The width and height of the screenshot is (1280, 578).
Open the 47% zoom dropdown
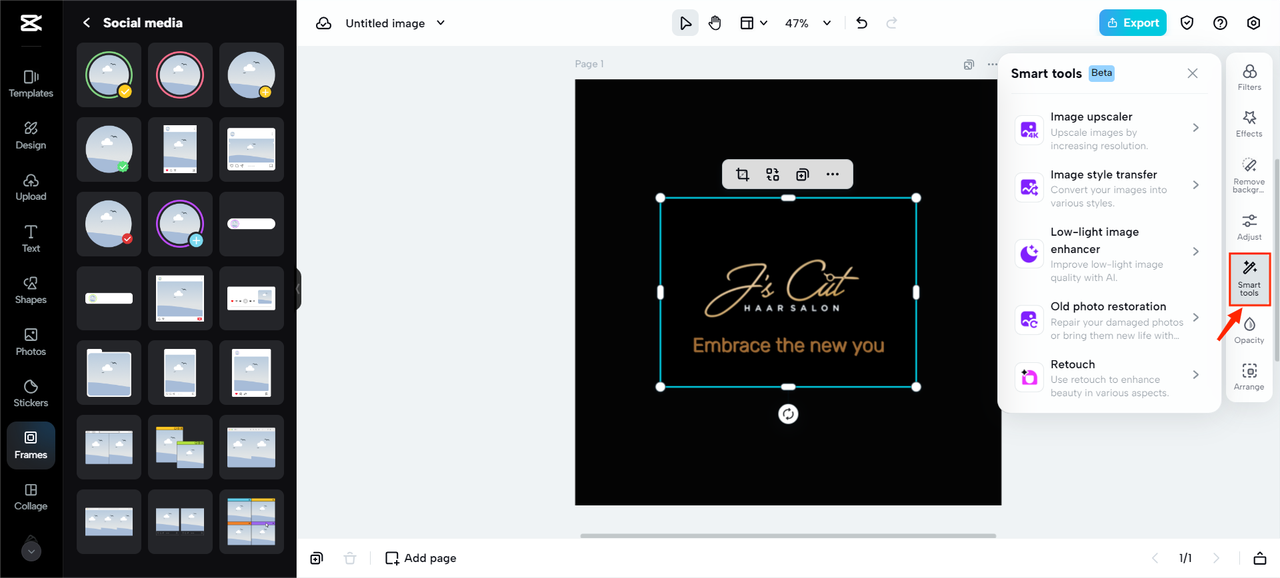(x=806, y=23)
